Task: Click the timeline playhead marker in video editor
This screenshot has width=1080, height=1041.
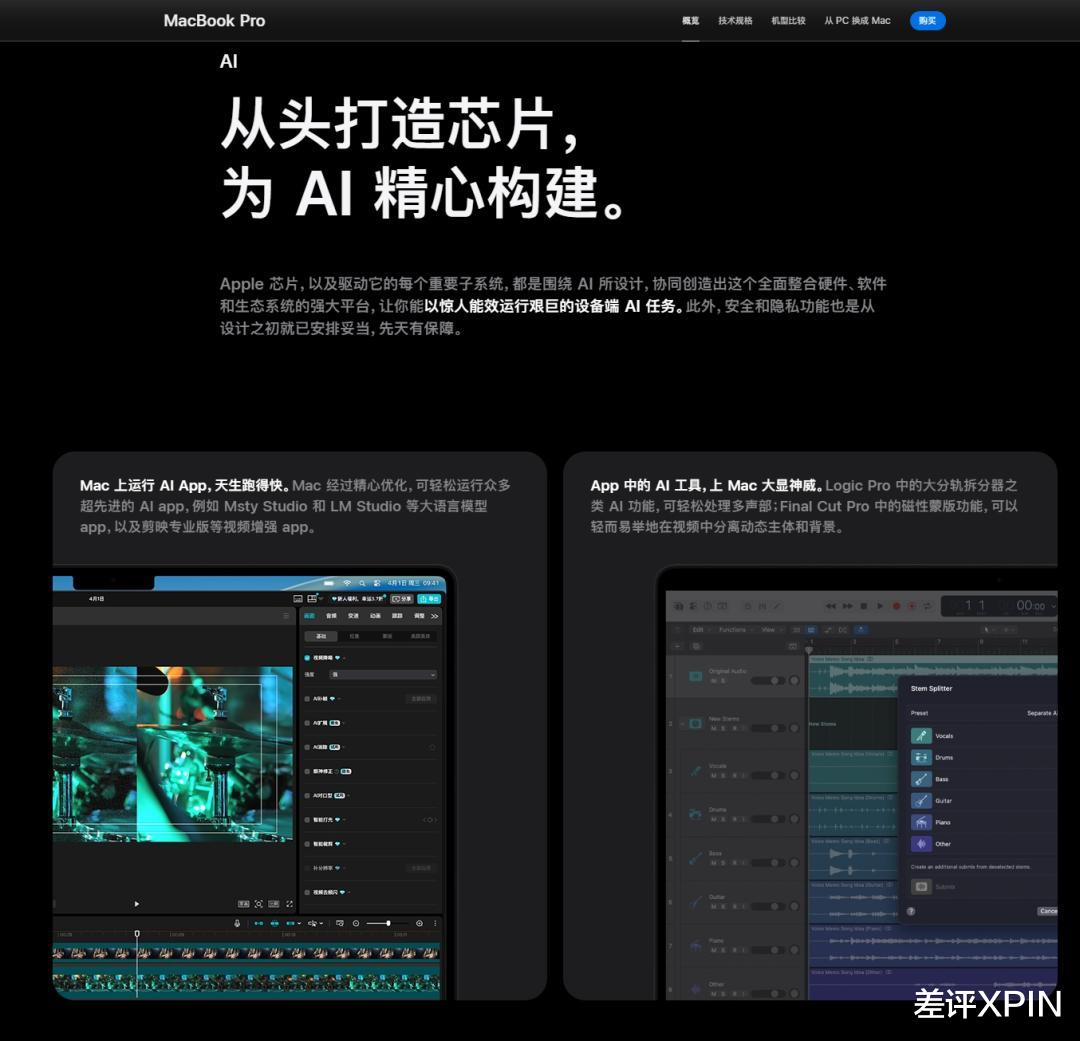Action: point(137,934)
